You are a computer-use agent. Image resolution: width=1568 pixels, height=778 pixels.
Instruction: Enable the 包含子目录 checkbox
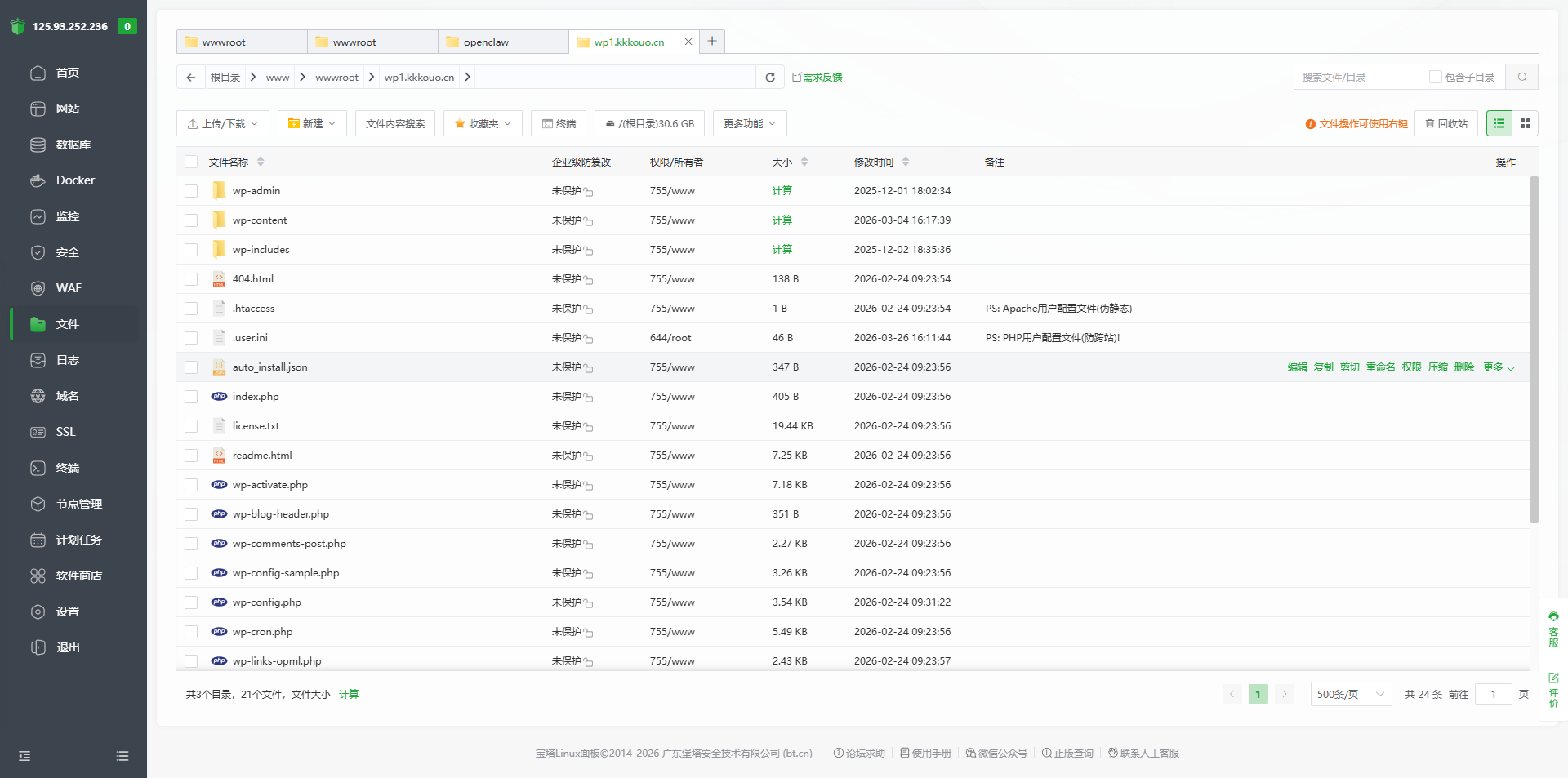(x=1435, y=78)
